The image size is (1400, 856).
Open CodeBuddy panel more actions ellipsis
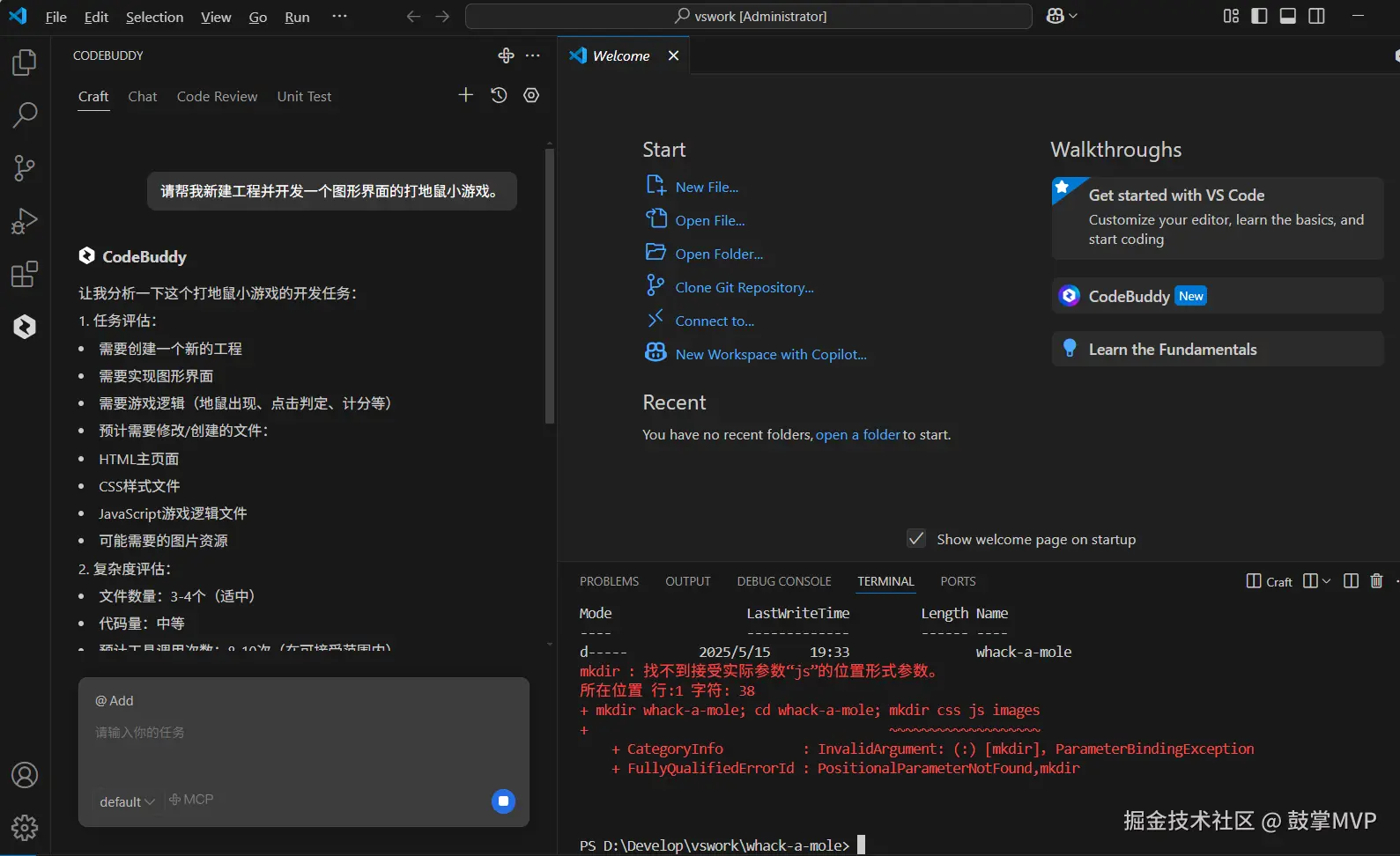(x=533, y=55)
